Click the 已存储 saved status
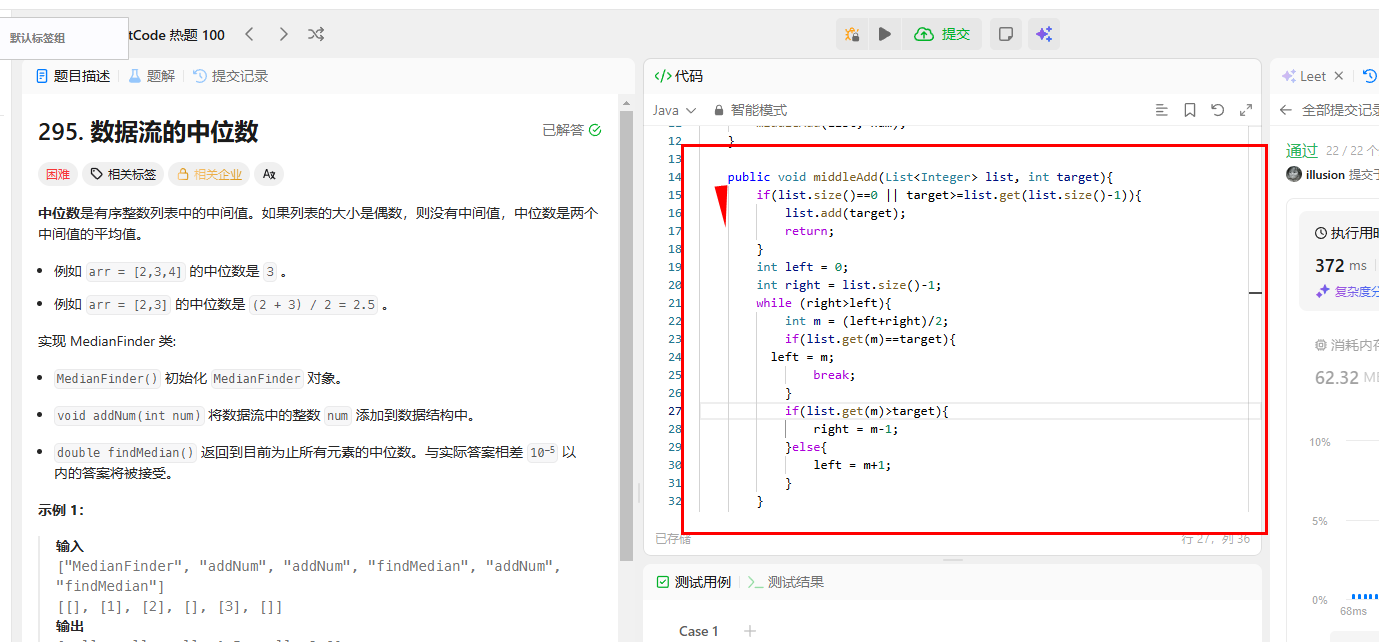This screenshot has height=642, width=1379. (x=672, y=538)
